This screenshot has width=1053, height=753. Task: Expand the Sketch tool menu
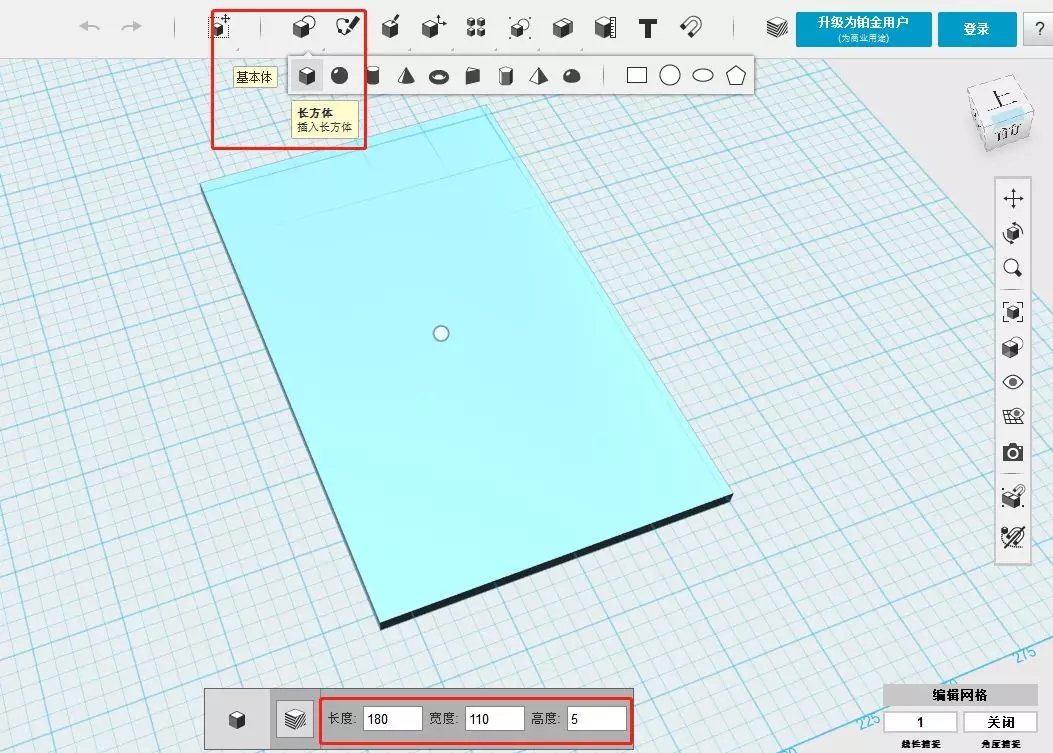(x=347, y=27)
